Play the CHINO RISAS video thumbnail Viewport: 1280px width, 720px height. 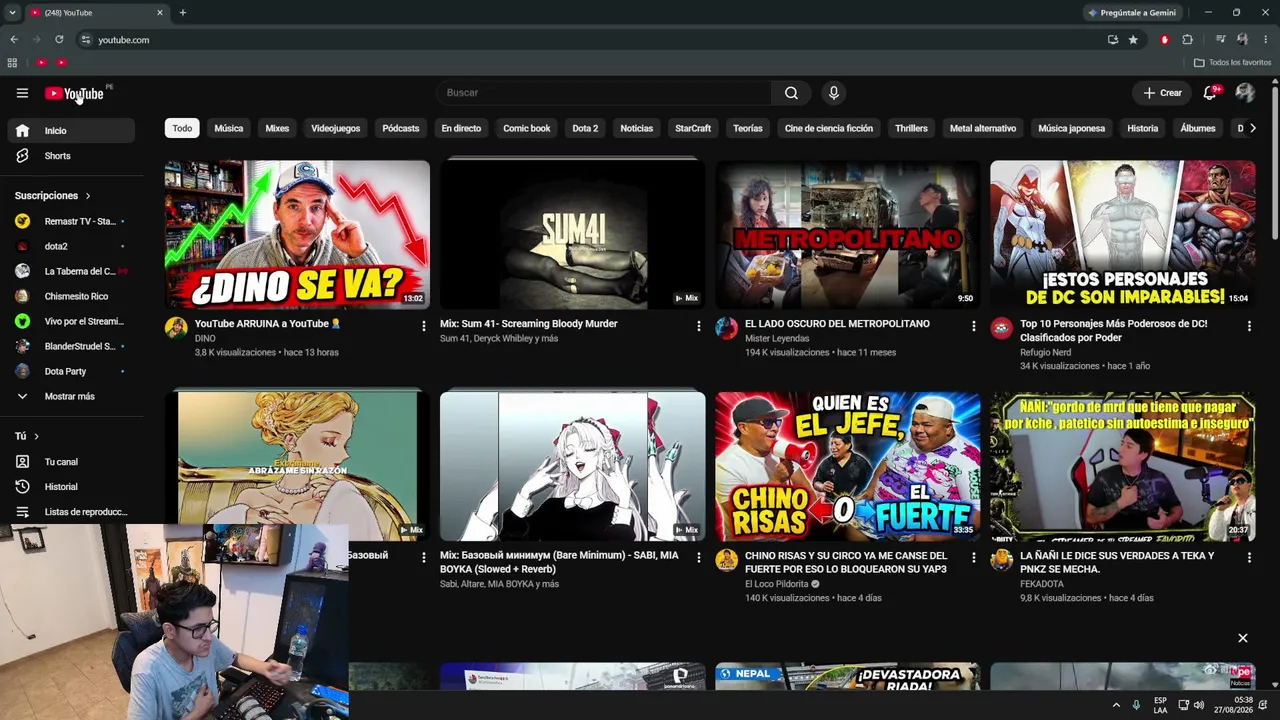(x=848, y=466)
